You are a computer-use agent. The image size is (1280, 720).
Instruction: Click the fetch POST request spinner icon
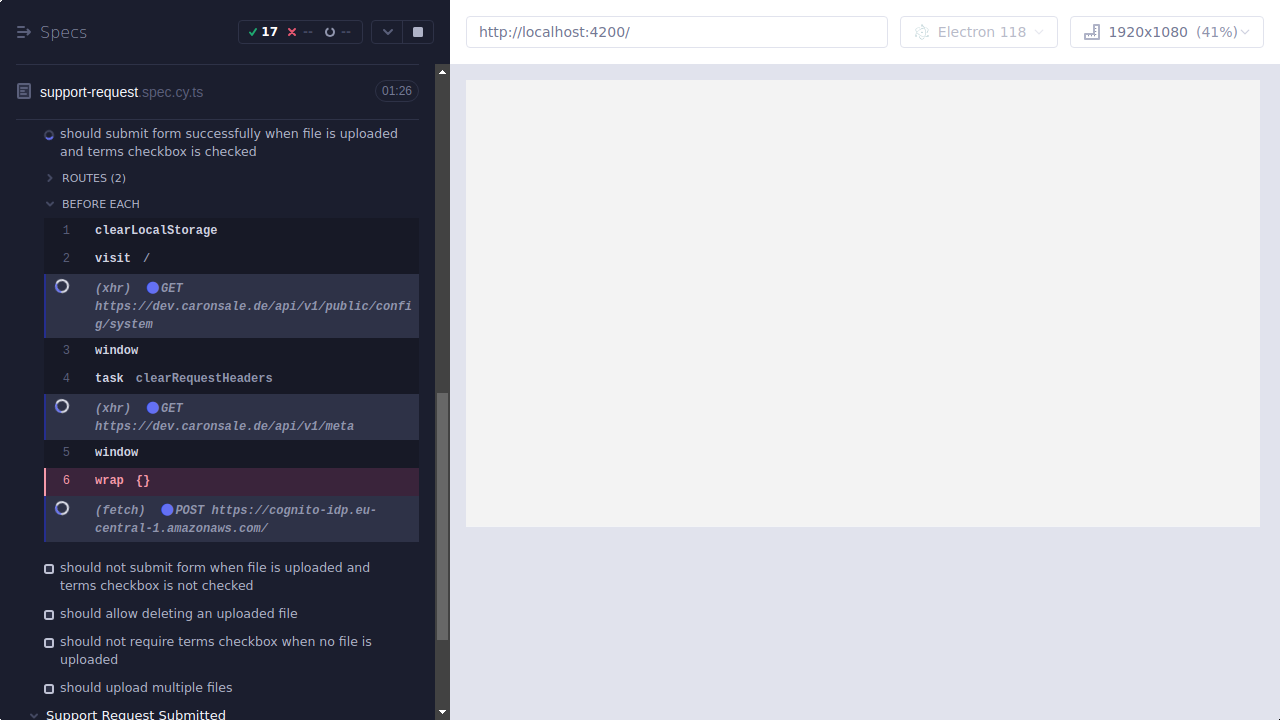tap(62, 508)
